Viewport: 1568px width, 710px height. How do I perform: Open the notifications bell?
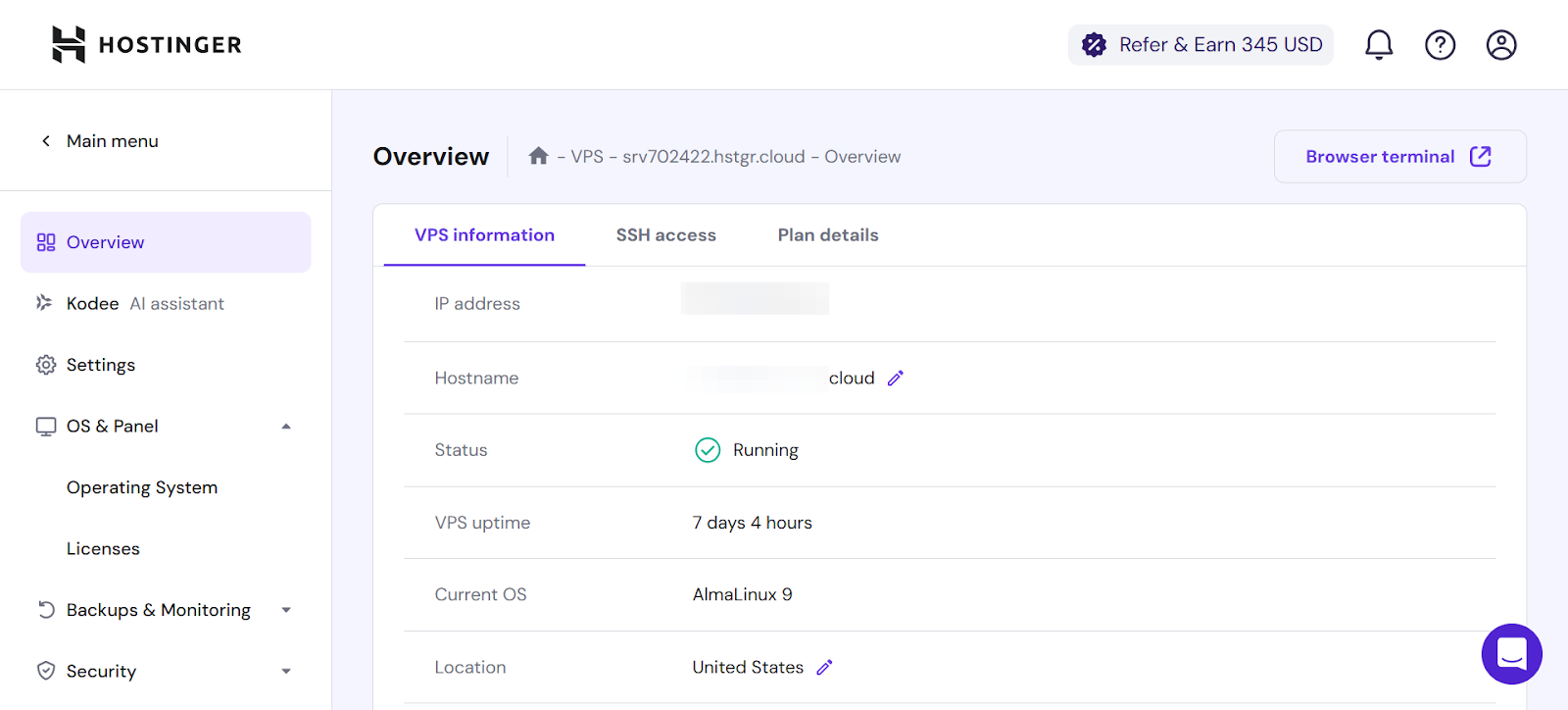pyautogui.click(x=1379, y=44)
